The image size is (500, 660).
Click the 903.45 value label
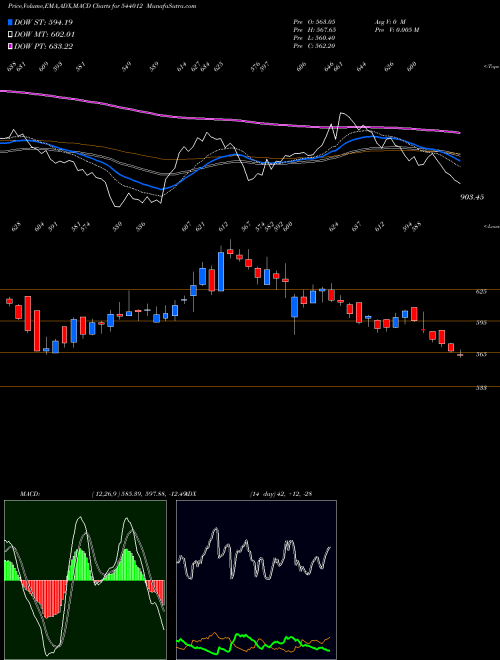coord(472,197)
